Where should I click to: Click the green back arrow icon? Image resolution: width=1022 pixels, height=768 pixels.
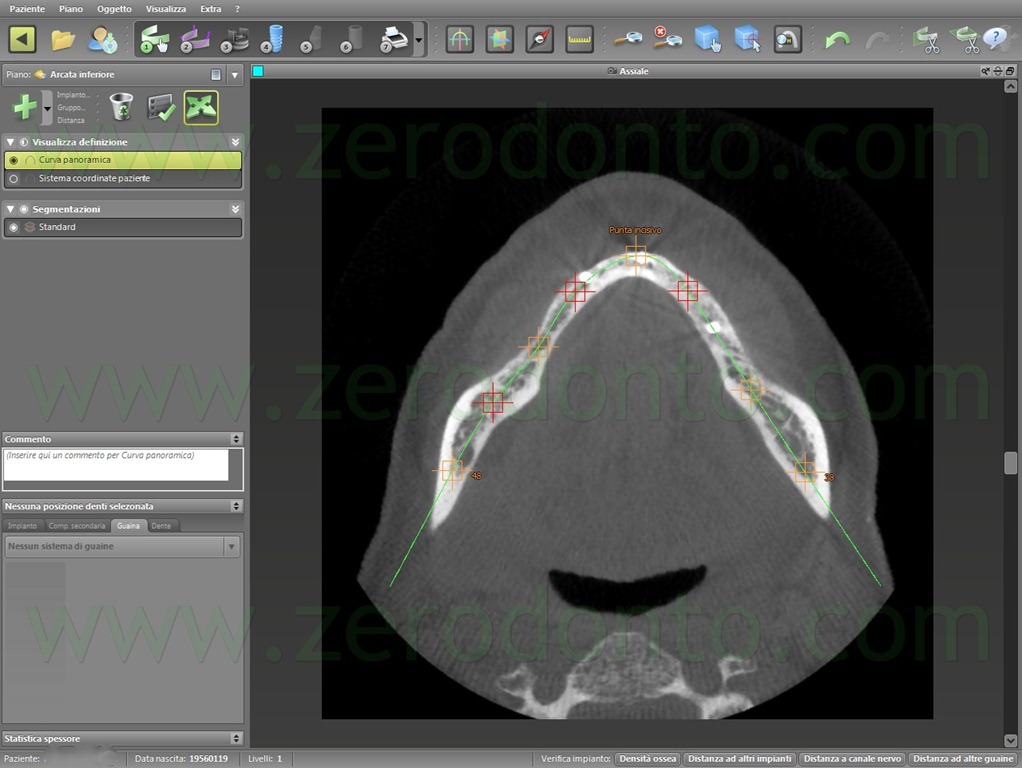(x=22, y=39)
